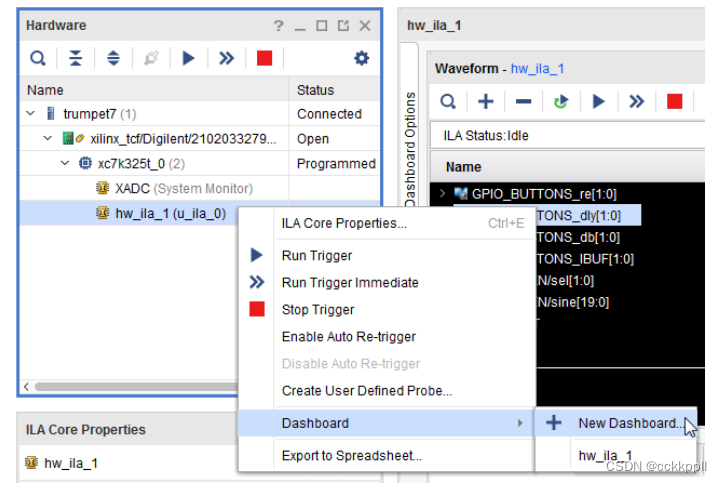Choose Run Trigger Immediate menu entry
The image size is (722, 483).
[x=387, y=282]
